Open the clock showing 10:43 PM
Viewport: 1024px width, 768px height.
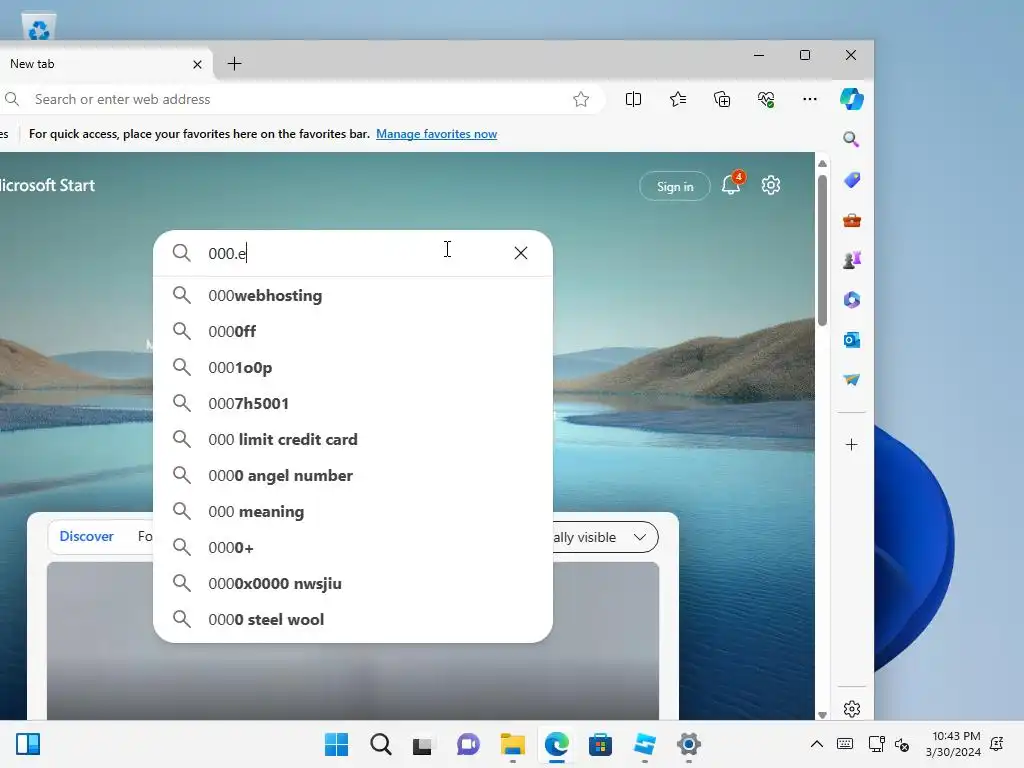point(953,744)
